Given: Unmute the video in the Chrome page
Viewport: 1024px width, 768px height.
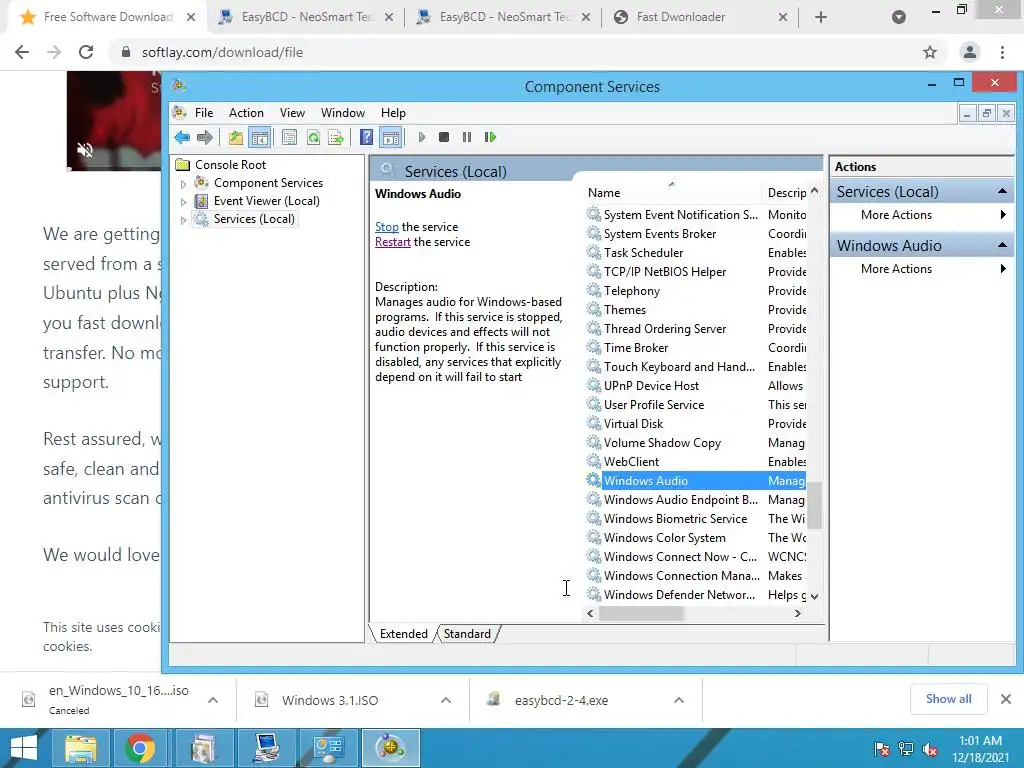Looking at the screenshot, I should 85,150.
